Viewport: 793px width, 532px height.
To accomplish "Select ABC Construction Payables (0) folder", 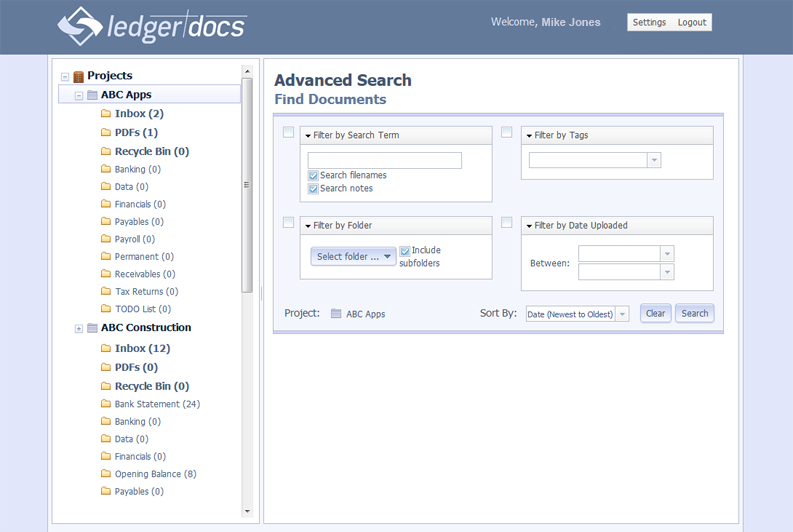I will coord(139,491).
